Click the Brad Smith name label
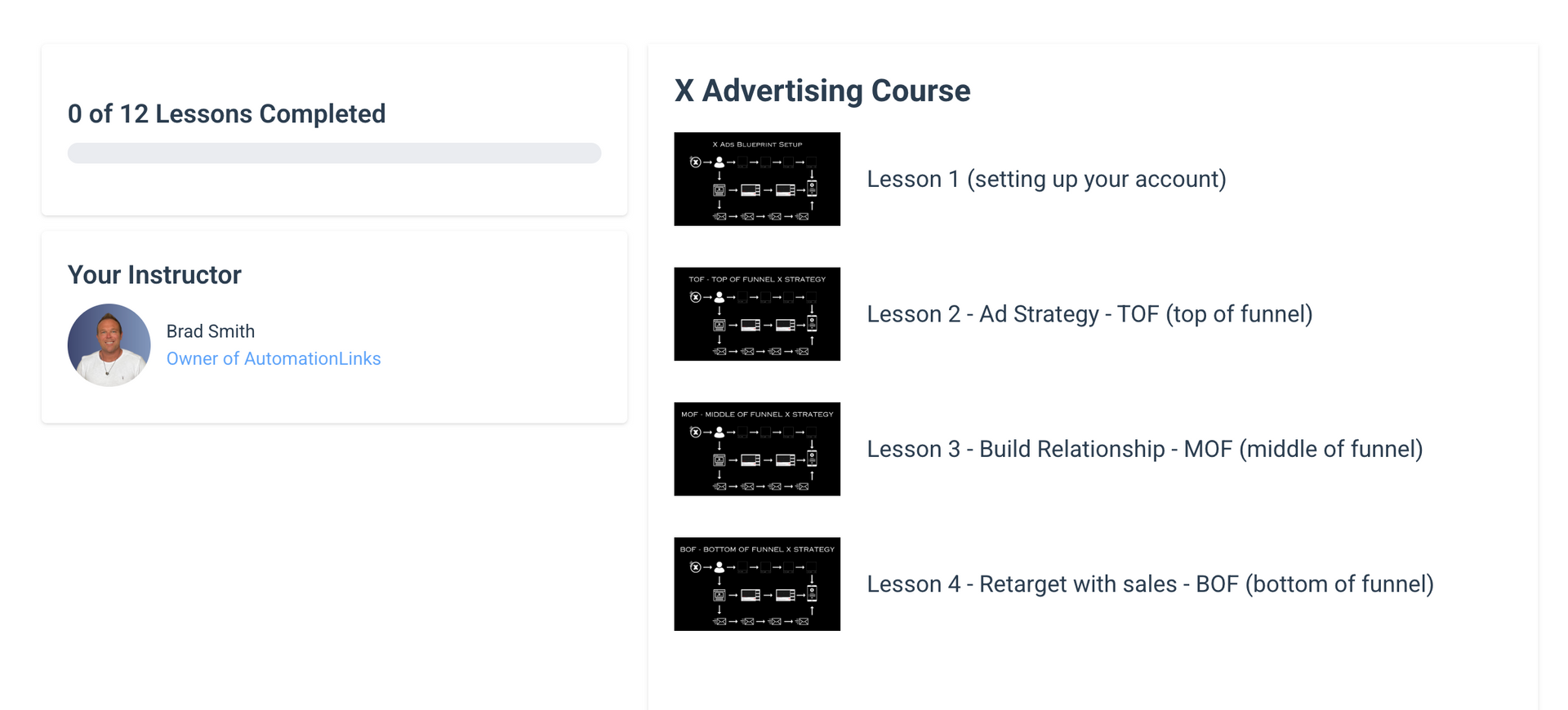Screen dimensions: 1568x710 210,331
